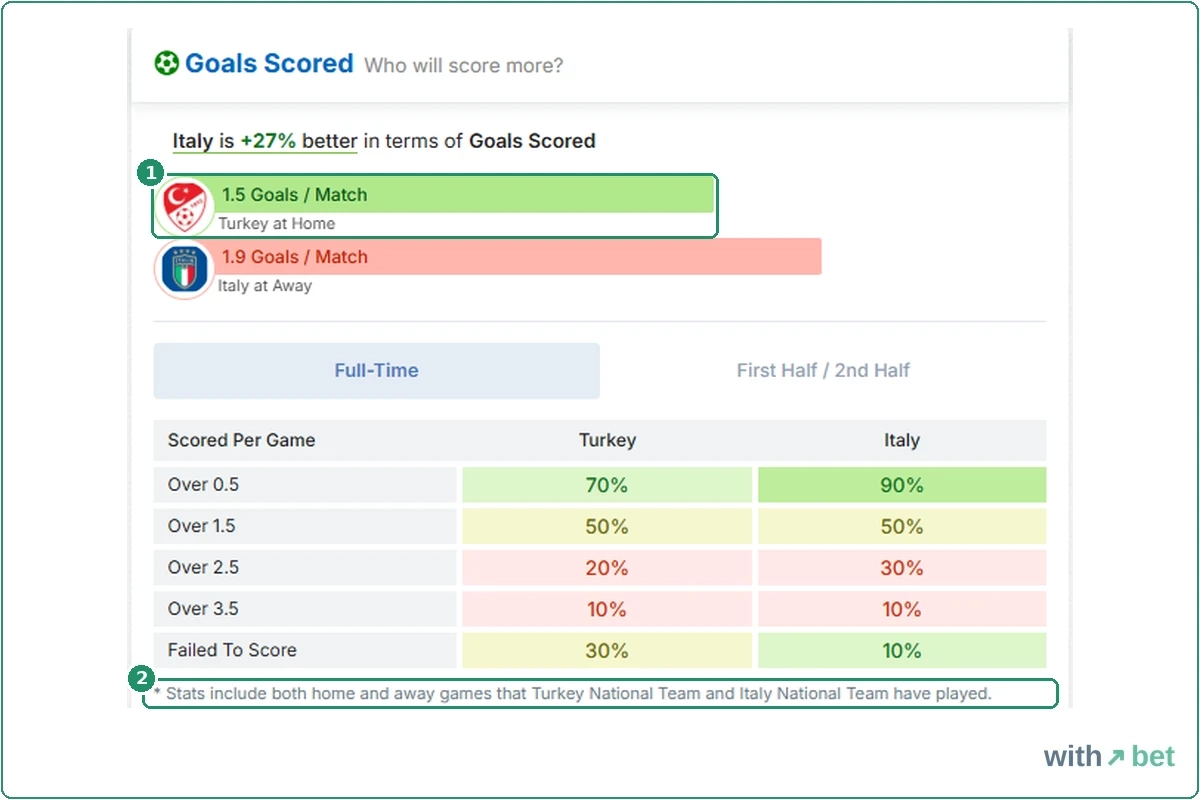Click Turkey's 30% Failed To Score cell
This screenshot has height=800, width=1200.
click(x=607, y=650)
